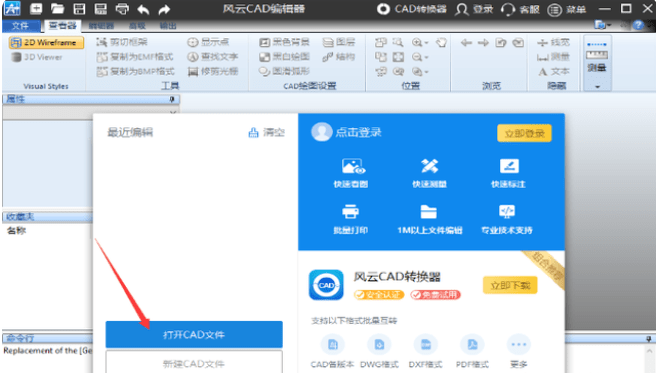The height and width of the screenshot is (373, 656).
Task: Click the print icon in the title bar
Action: [122, 9]
